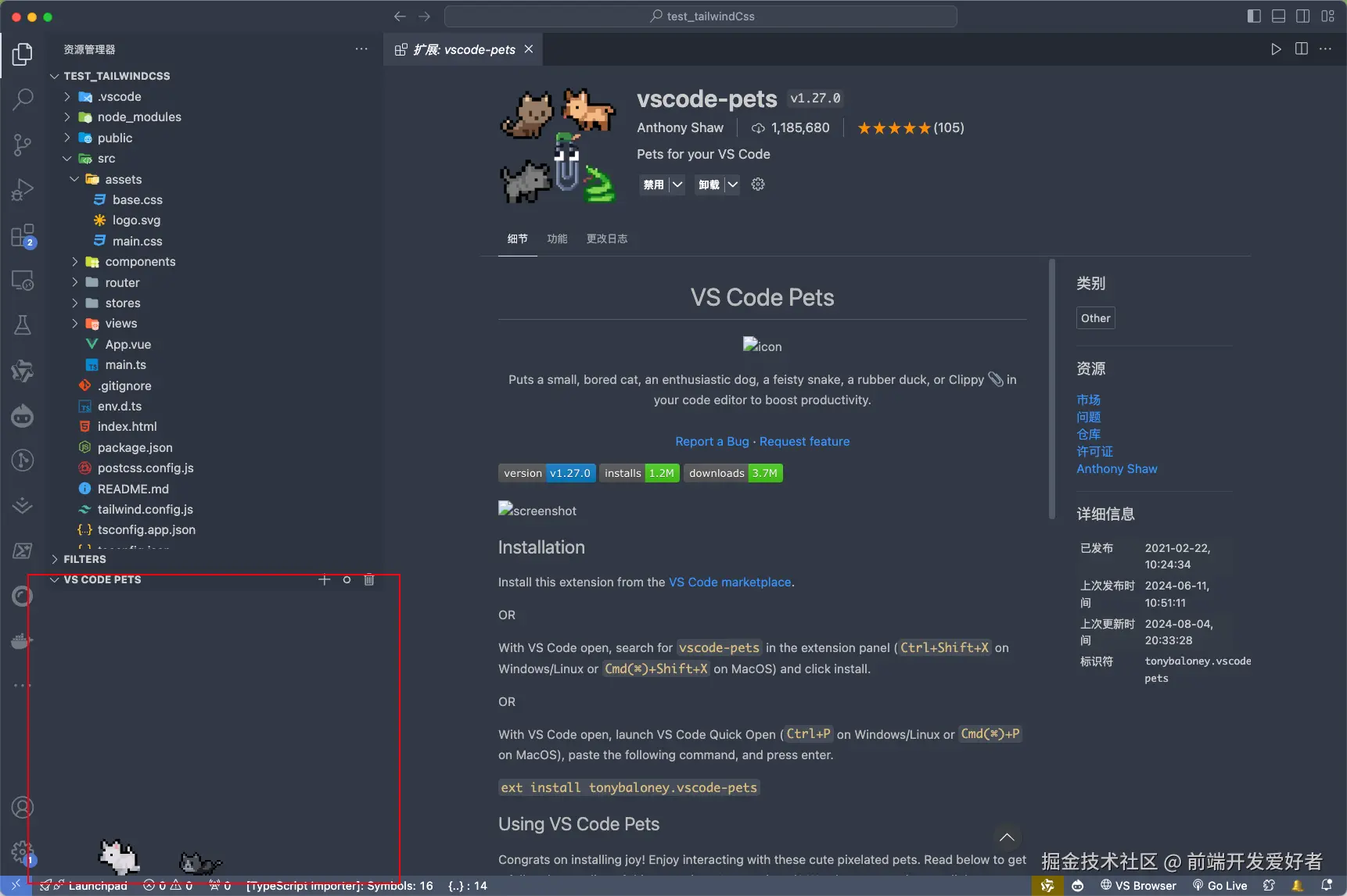
Task: Click the gray cat in the pets panel
Action: (x=200, y=863)
